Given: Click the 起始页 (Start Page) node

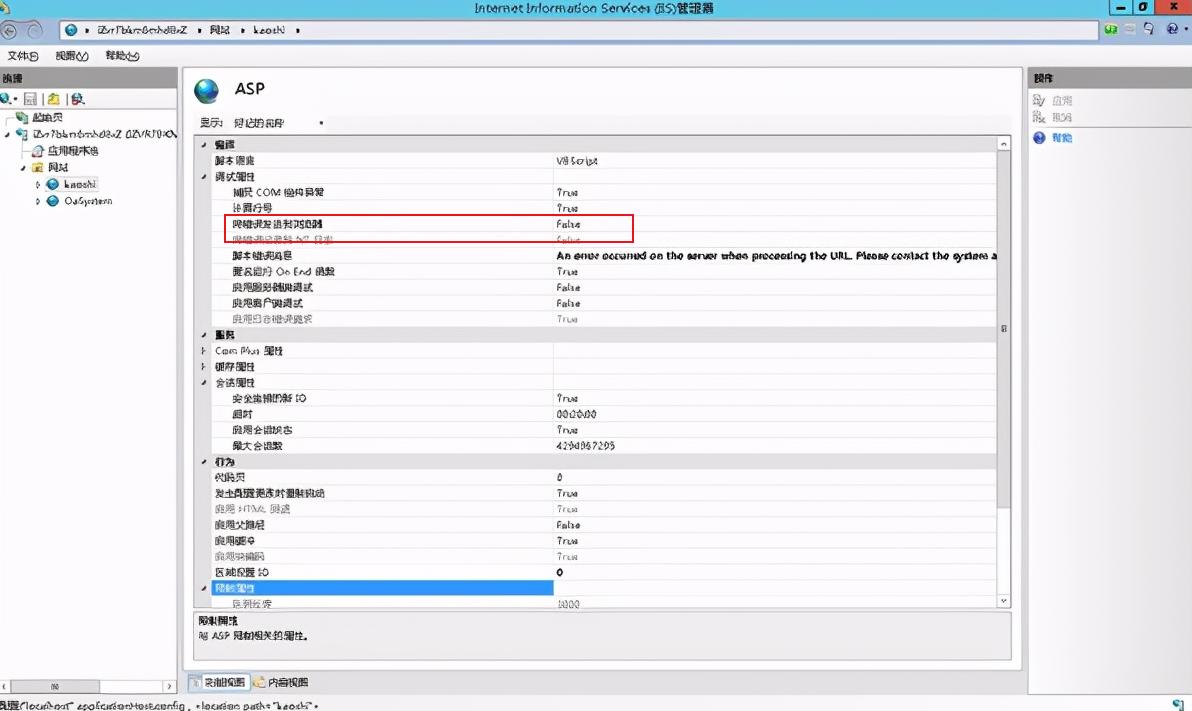Looking at the screenshot, I should [45, 117].
